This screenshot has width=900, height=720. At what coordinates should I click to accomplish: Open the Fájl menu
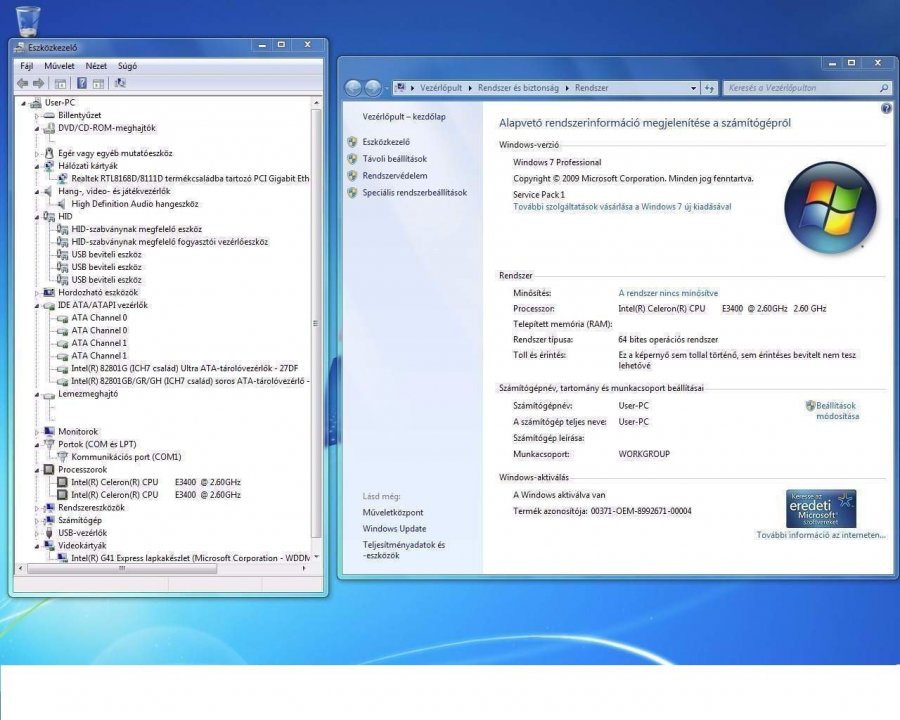(26, 66)
